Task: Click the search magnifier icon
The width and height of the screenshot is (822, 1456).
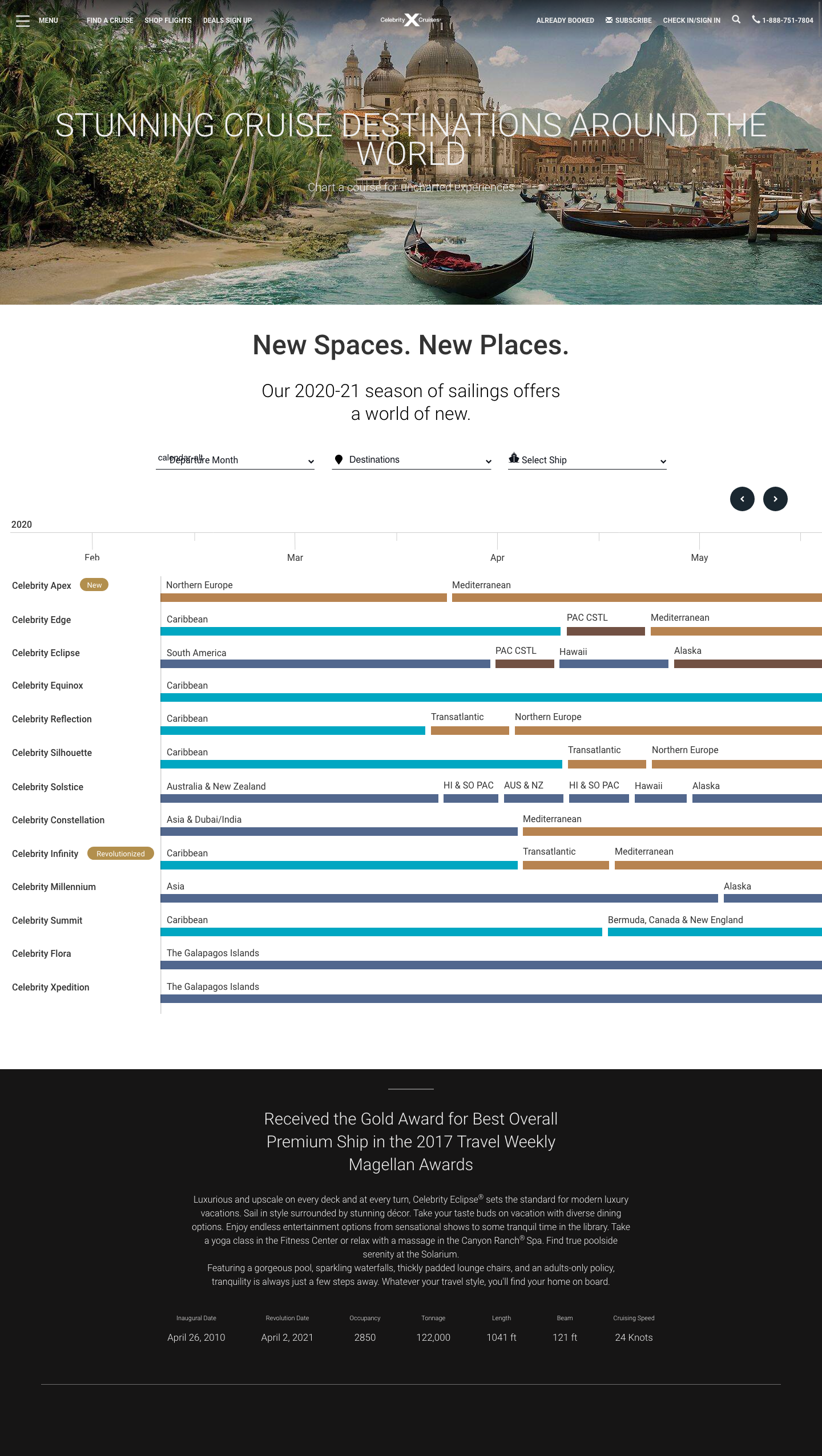Action: click(736, 19)
